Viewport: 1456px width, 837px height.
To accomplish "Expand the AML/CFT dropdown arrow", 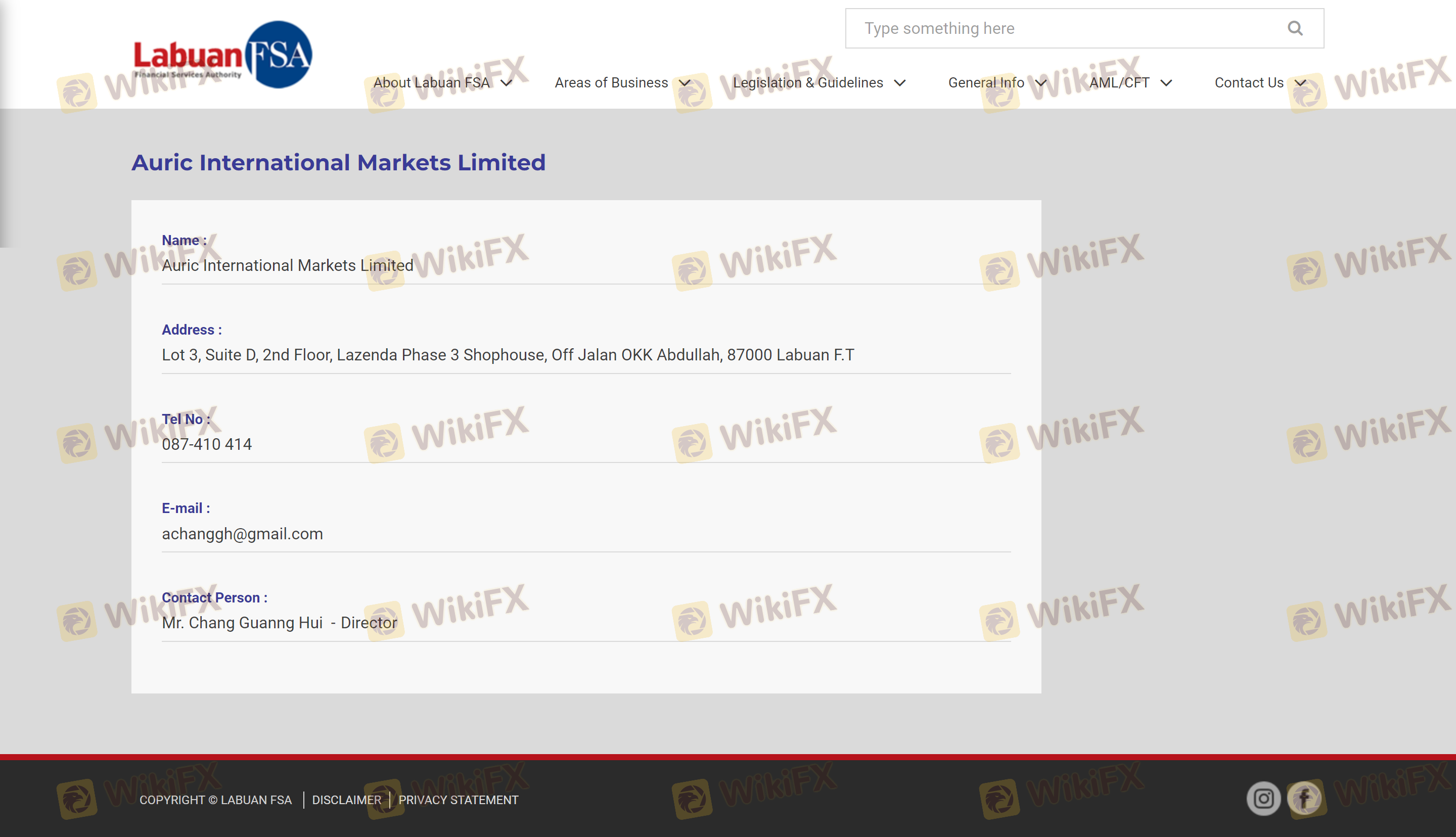I will coord(1166,83).
